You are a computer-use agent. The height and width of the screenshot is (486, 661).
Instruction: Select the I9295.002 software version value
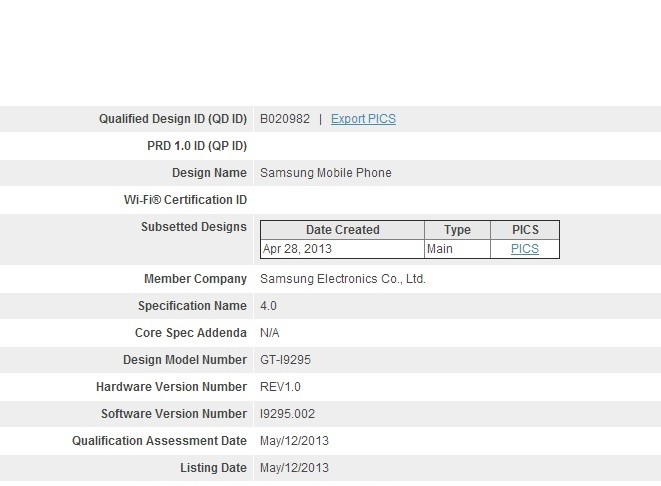point(288,414)
